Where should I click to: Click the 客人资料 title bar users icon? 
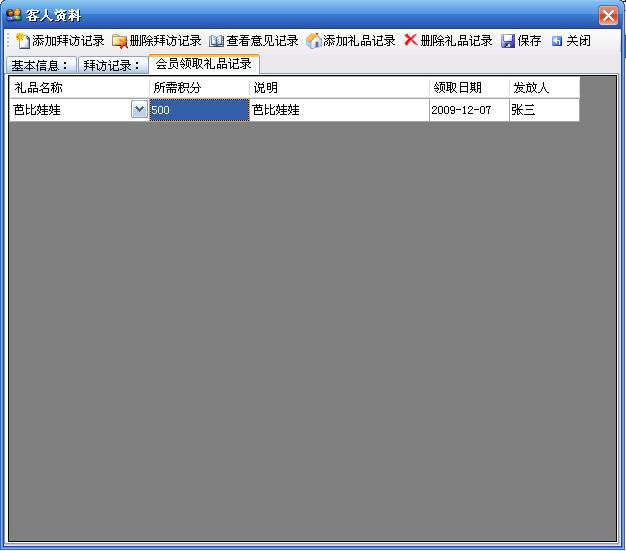[14, 15]
